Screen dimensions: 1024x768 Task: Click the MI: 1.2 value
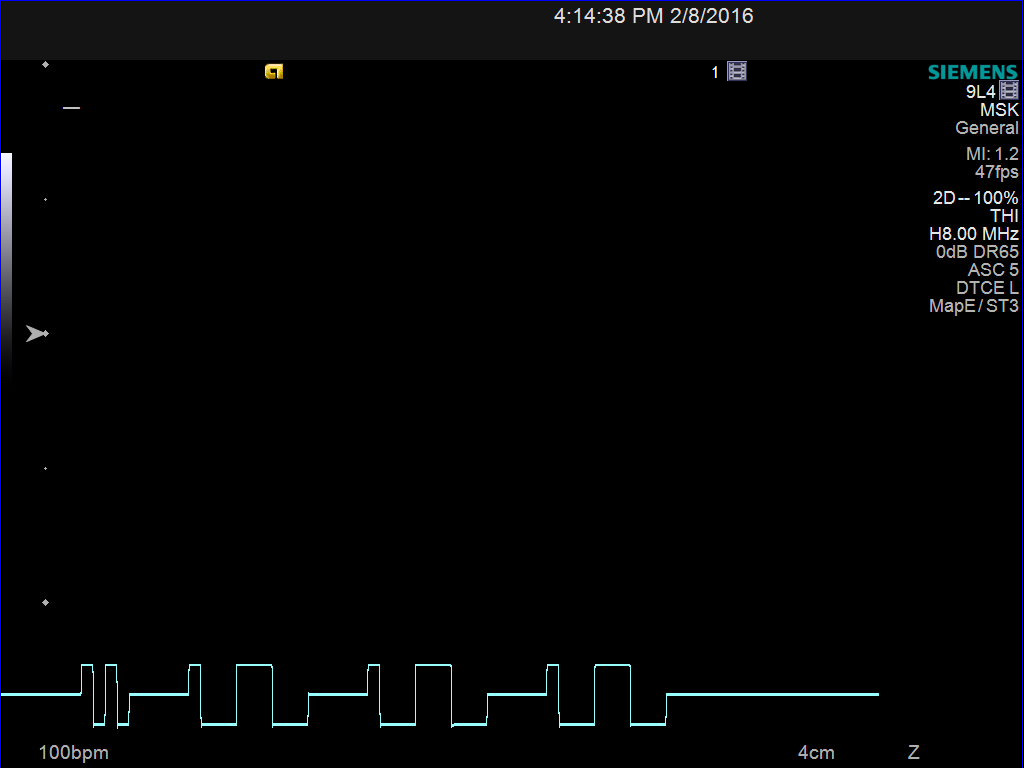(x=992, y=154)
